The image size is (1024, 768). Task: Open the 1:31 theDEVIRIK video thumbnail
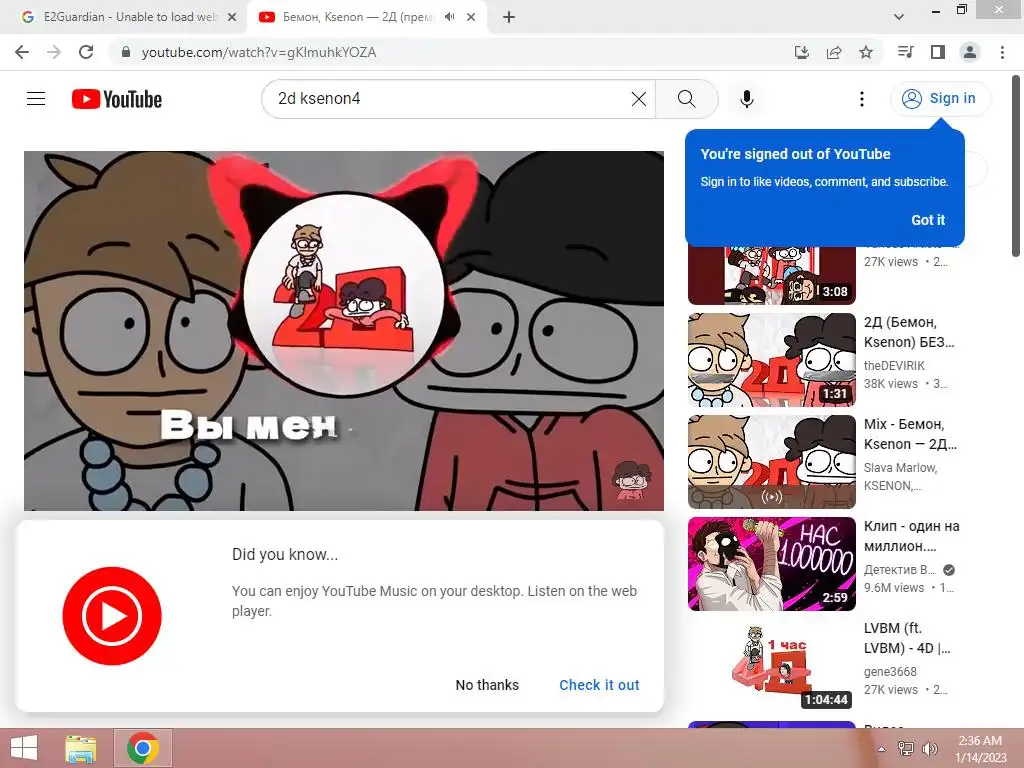(771, 360)
